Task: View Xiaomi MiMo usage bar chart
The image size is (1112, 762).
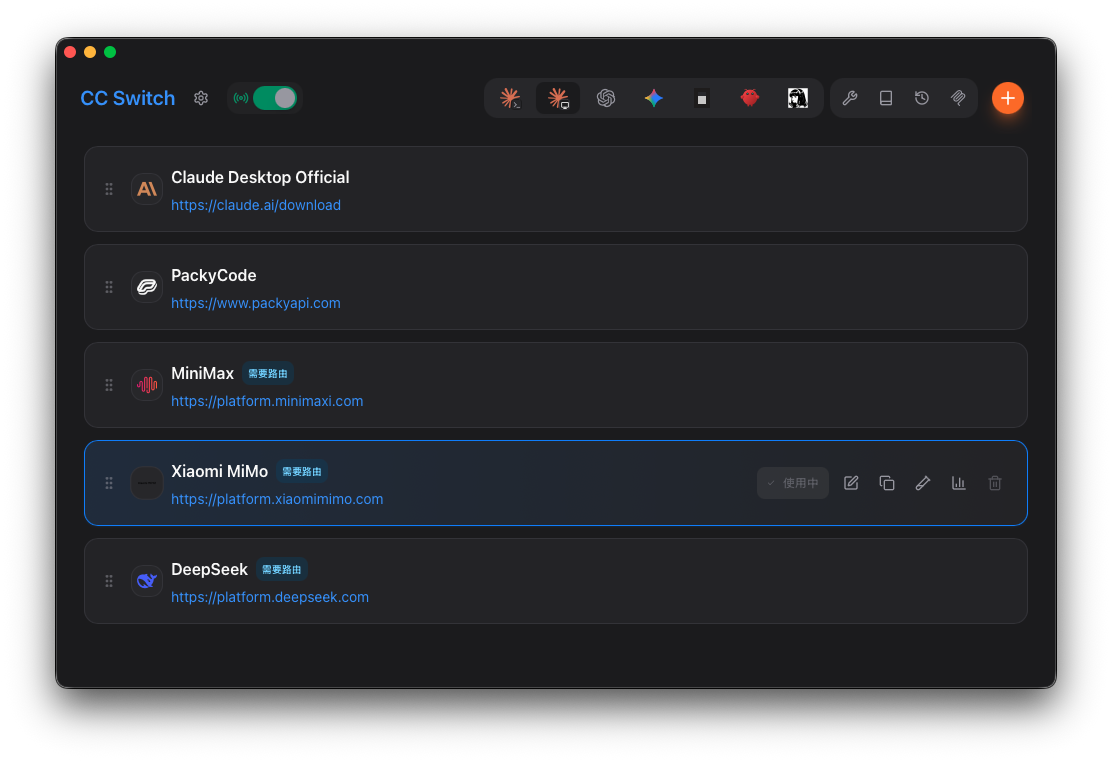Action: (959, 483)
